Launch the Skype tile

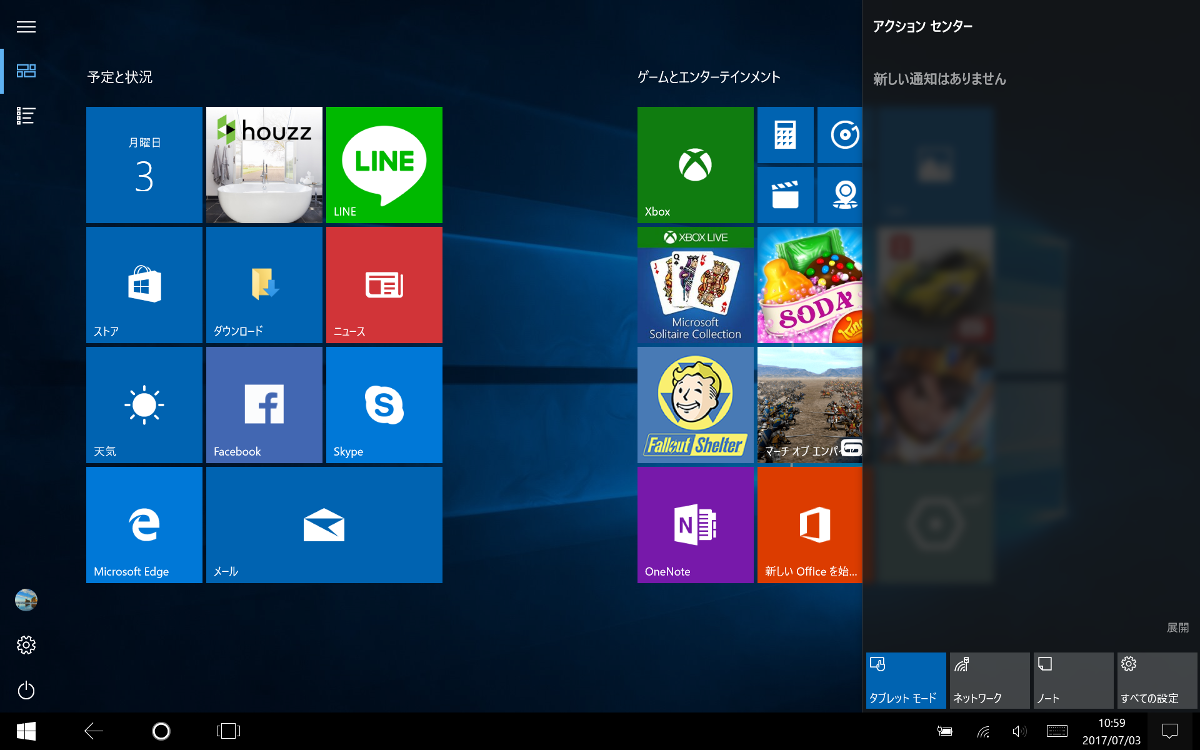click(x=384, y=405)
